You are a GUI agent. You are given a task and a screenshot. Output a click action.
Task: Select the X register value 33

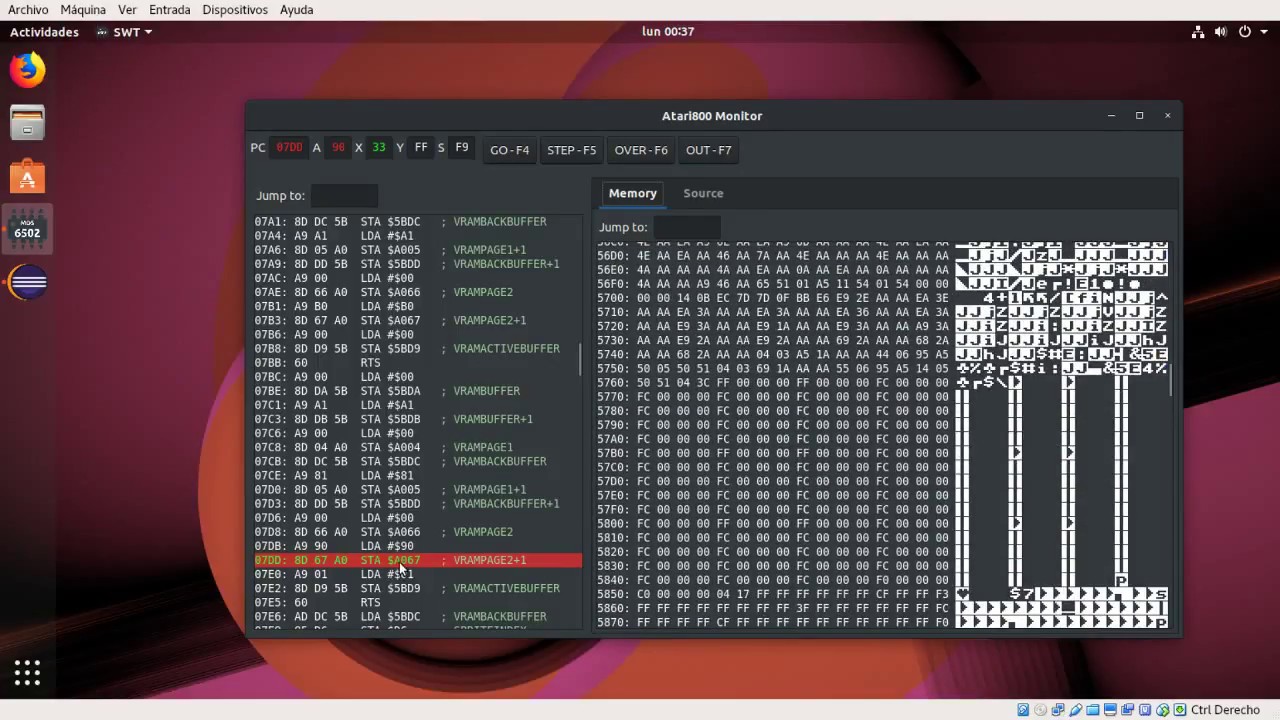pyautogui.click(x=378, y=148)
